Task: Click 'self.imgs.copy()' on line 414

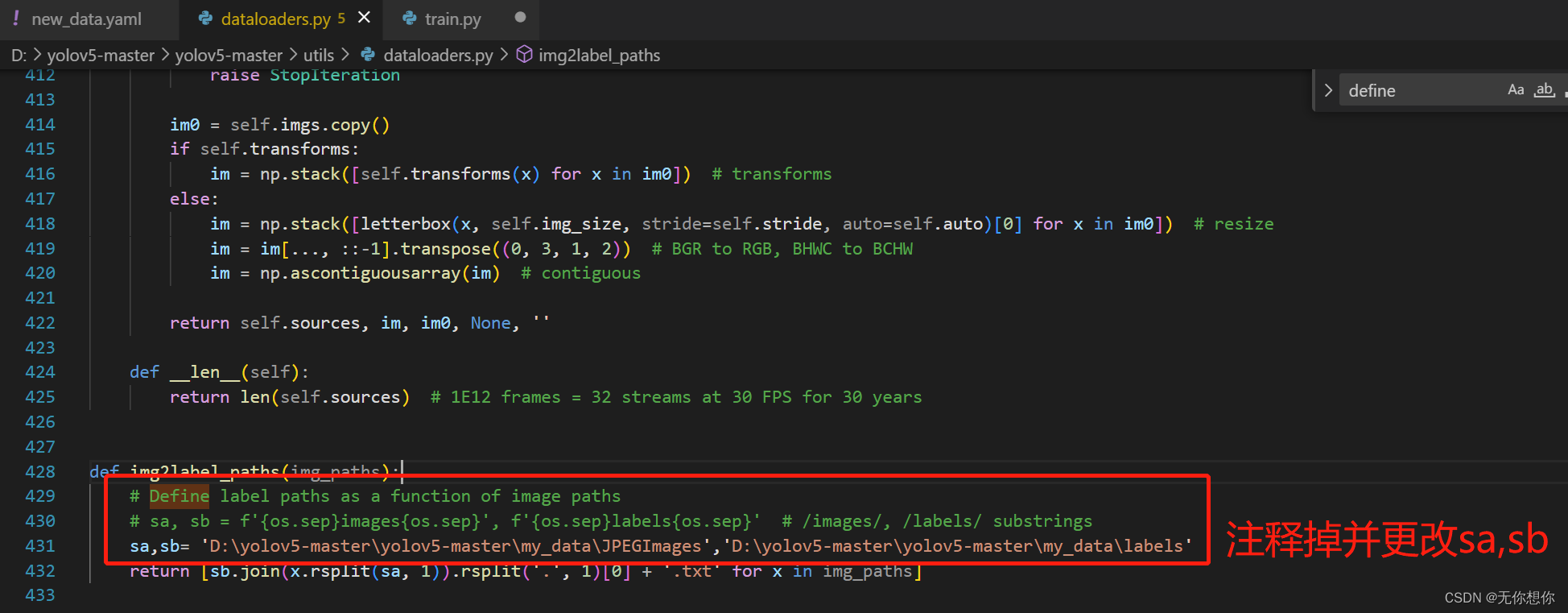Action: pyautogui.click(x=310, y=125)
